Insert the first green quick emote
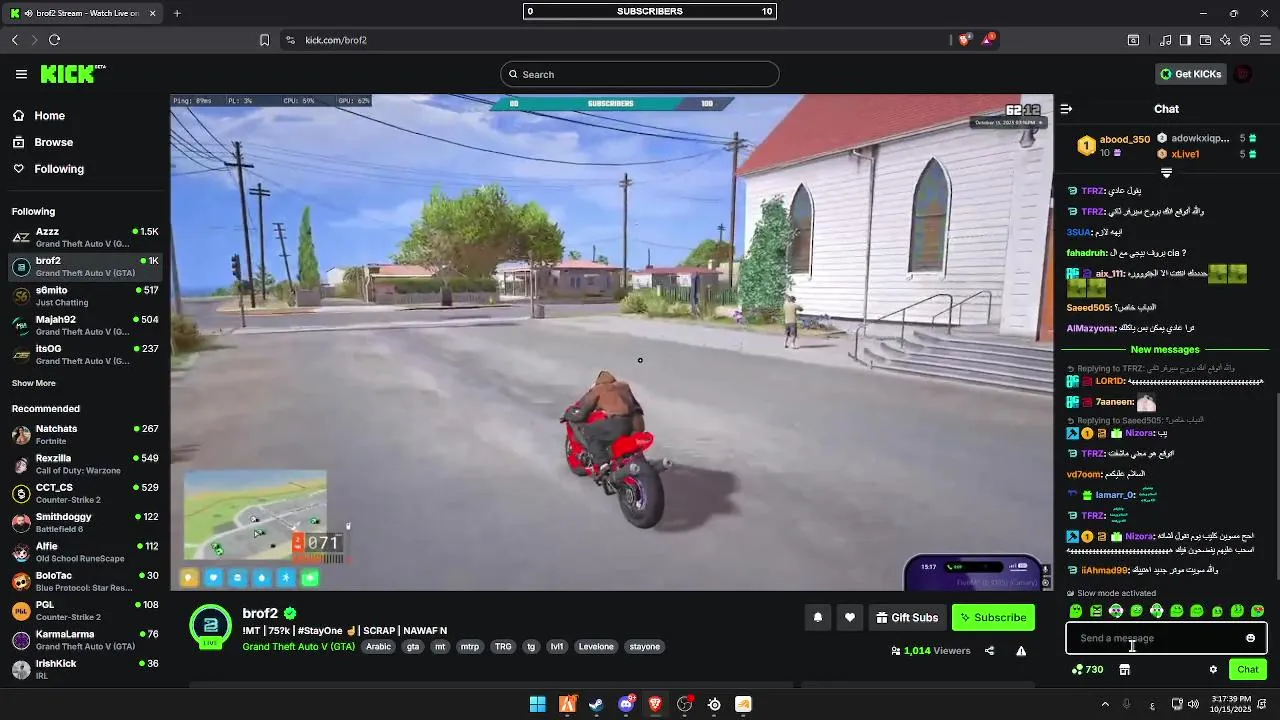This screenshot has height=720, width=1280. [x=1076, y=611]
